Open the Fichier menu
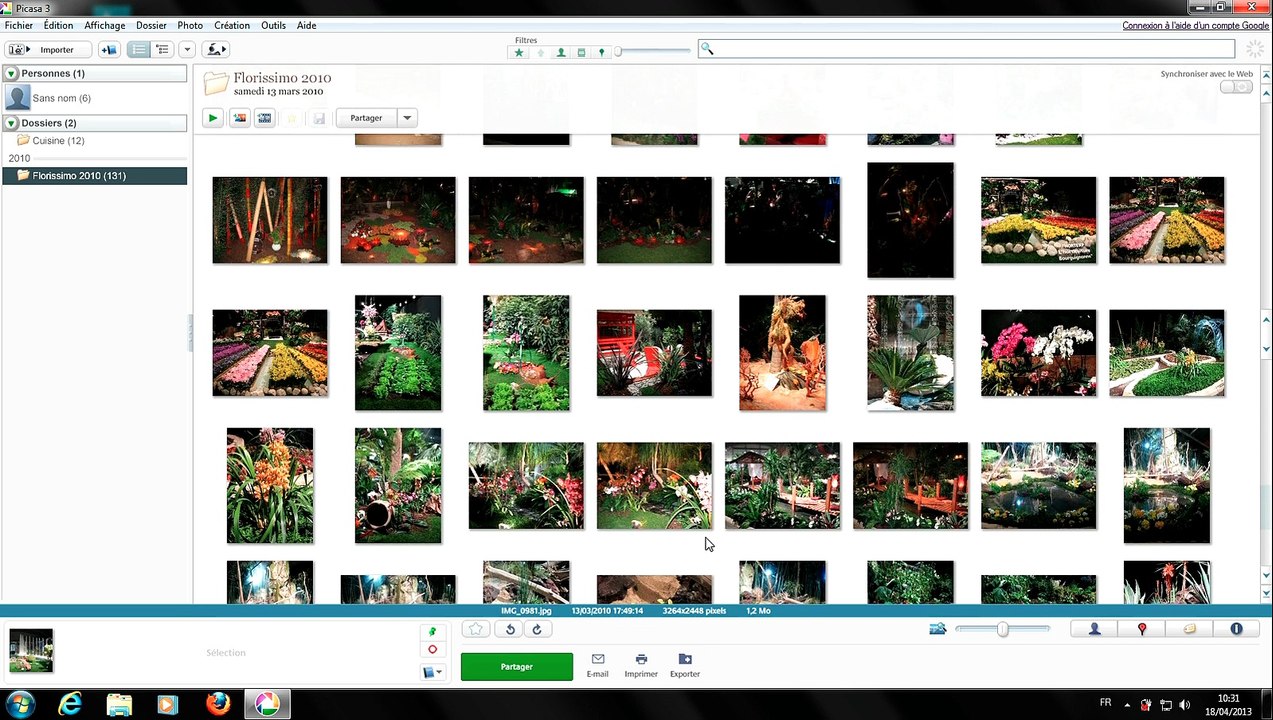 click(x=19, y=25)
